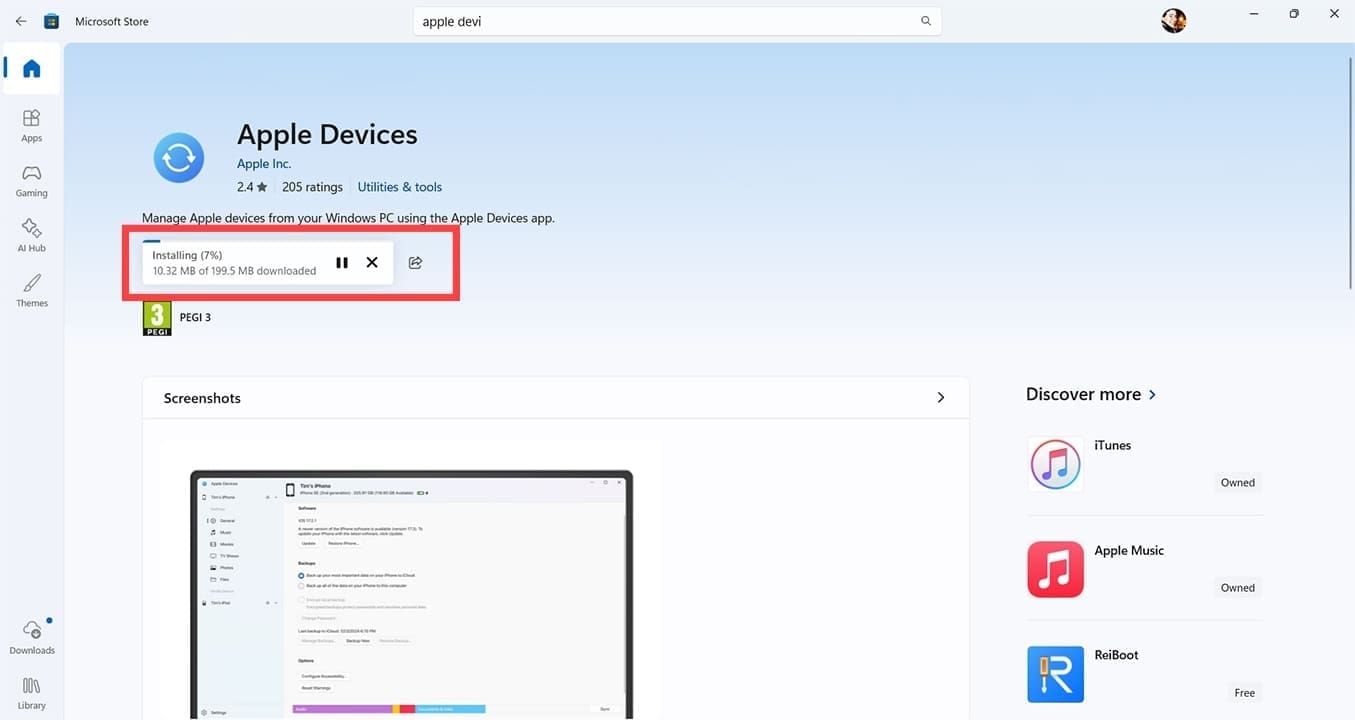Pause the Apple Devices installation

click(x=342, y=263)
